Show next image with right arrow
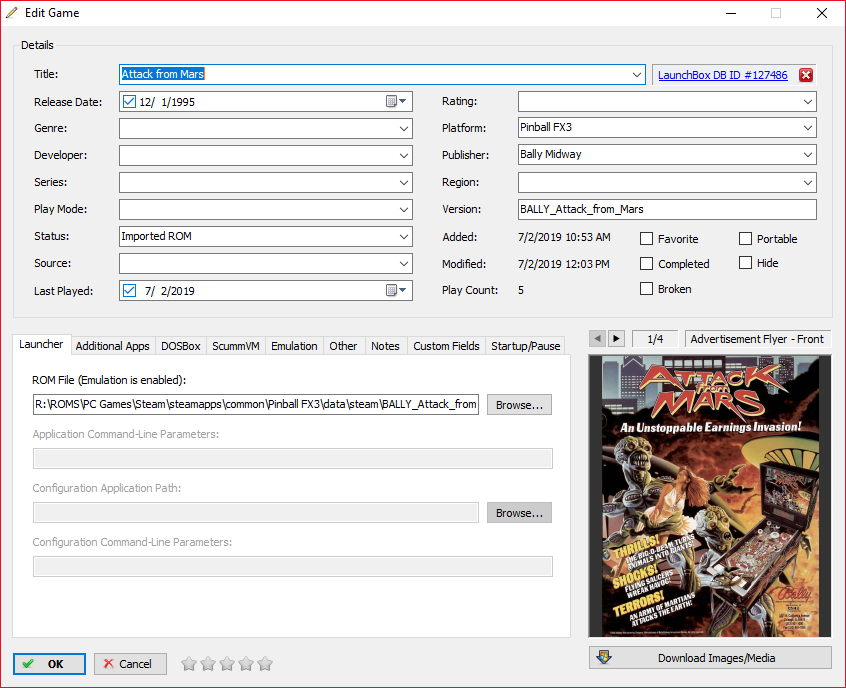The height and width of the screenshot is (688, 846). pyautogui.click(x=616, y=338)
